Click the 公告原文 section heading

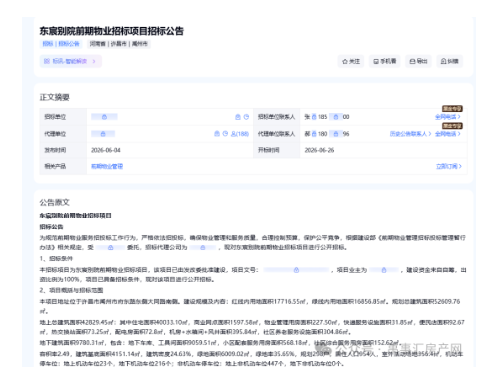point(55,202)
